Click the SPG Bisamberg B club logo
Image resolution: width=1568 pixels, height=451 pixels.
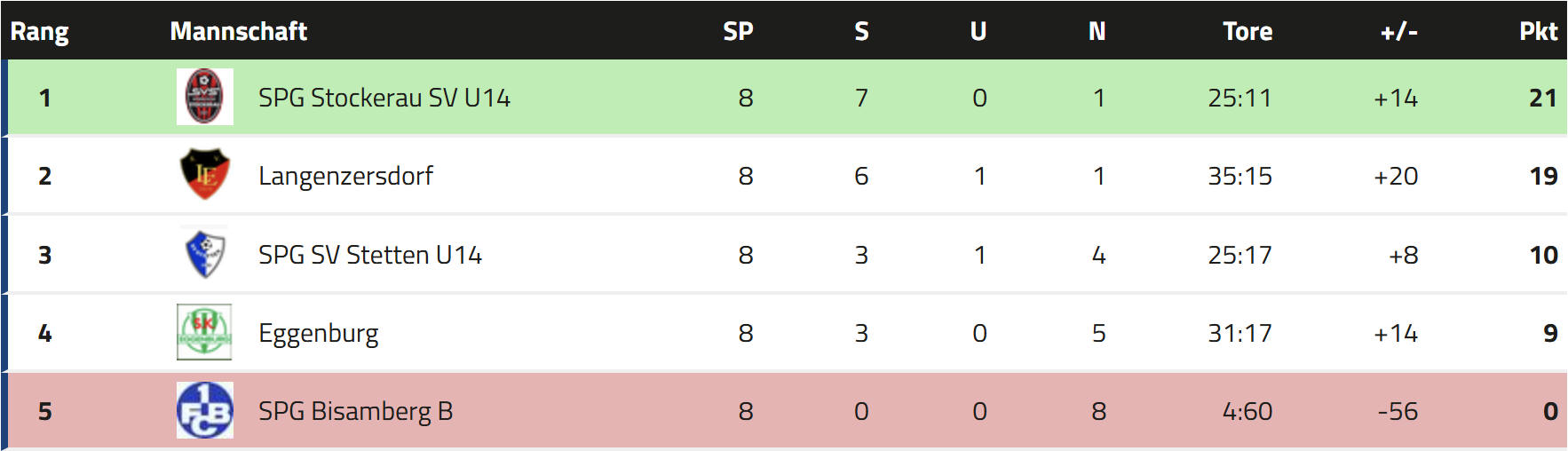tap(204, 410)
